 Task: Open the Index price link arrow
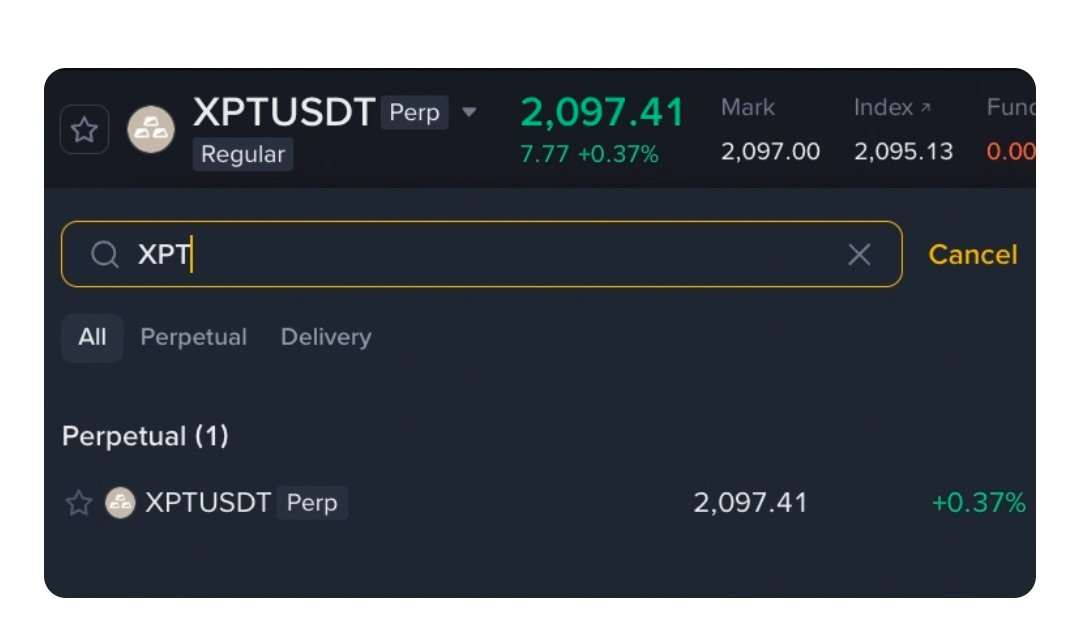tap(925, 107)
